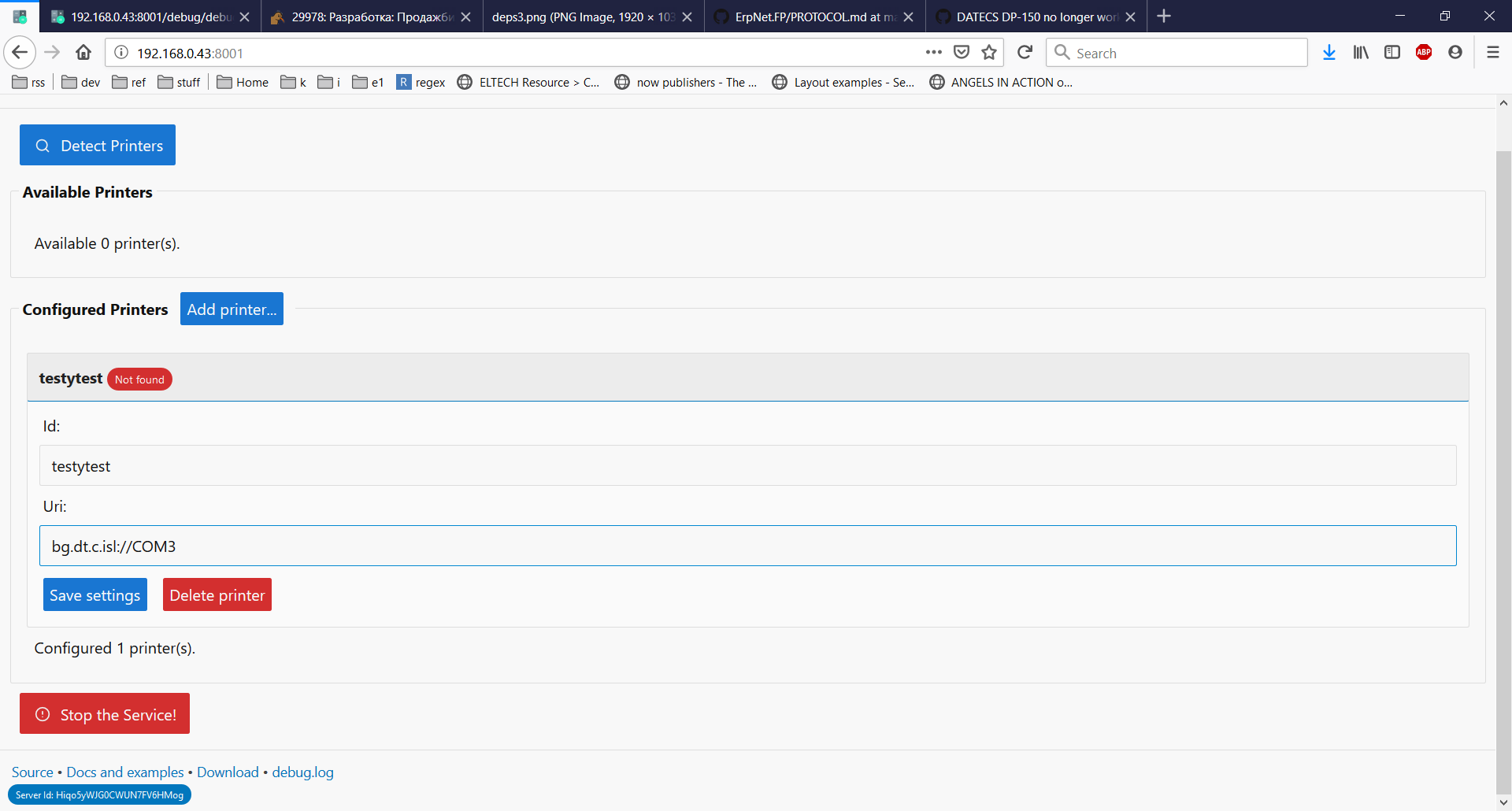Screen dimensions: 1512x811
Task: Open the debug.log link
Action: pos(302,772)
